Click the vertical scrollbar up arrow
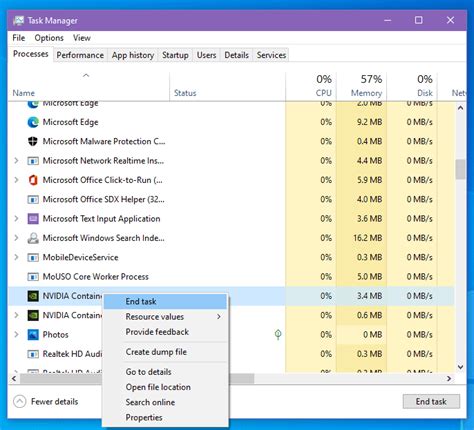 (460, 108)
